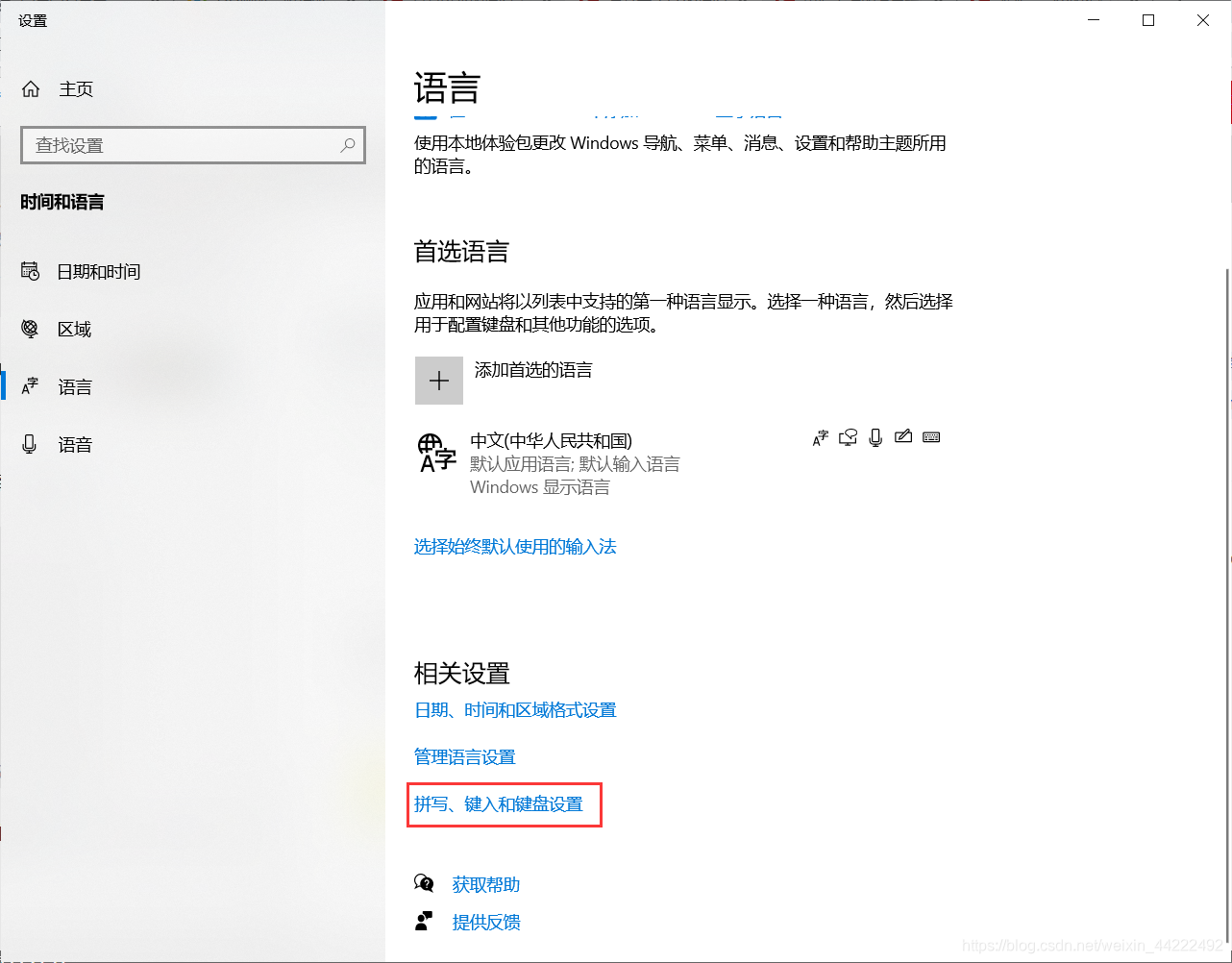The image size is (1232, 963).
Task: Click the home icon beside 主页
Action: (31, 89)
